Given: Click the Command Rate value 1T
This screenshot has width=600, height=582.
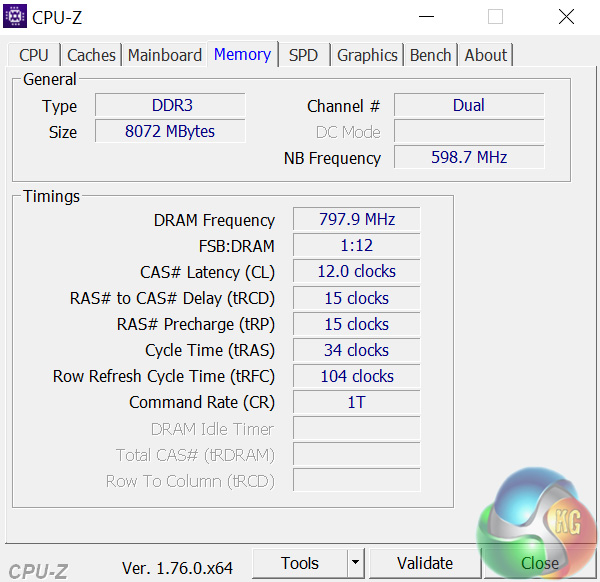Looking at the screenshot, I should (357, 402).
